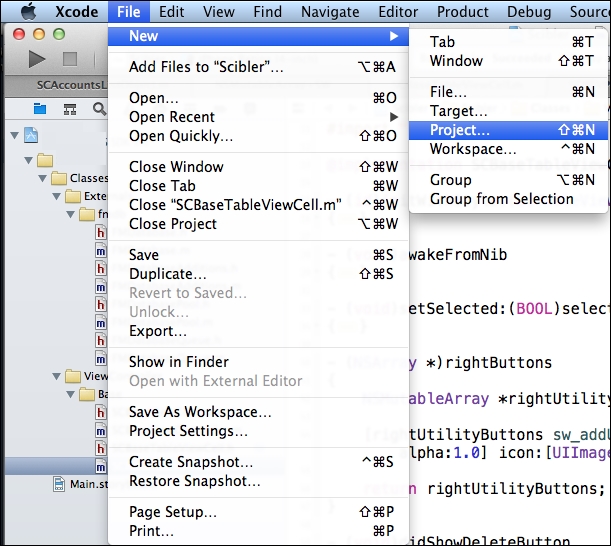
Task: Select Project Settings…
Action: (x=258, y=431)
